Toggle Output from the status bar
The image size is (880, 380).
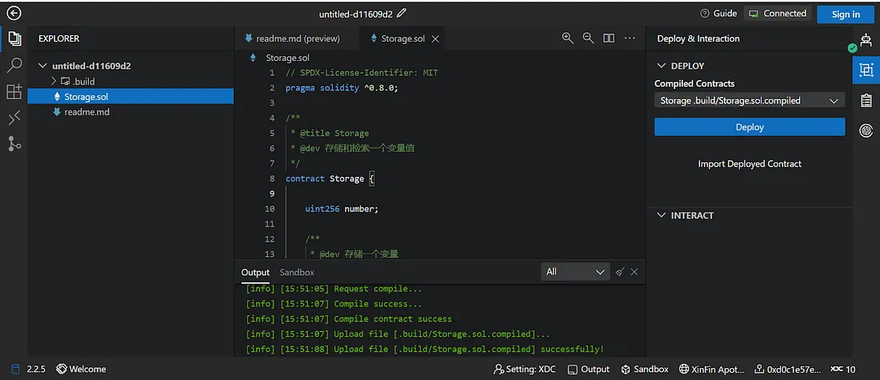[588, 369]
